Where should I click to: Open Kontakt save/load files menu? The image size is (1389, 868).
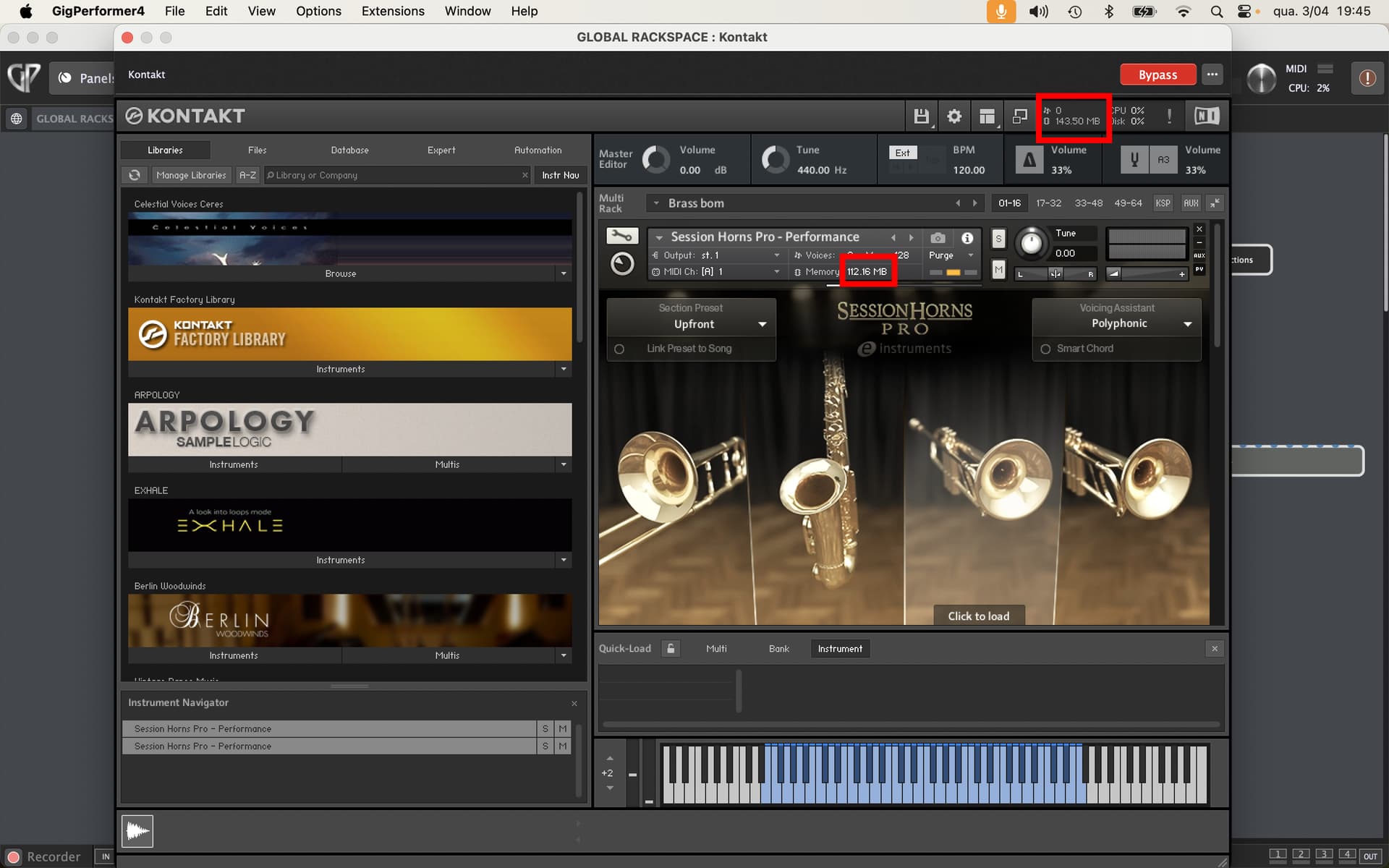[x=921, y=116]
